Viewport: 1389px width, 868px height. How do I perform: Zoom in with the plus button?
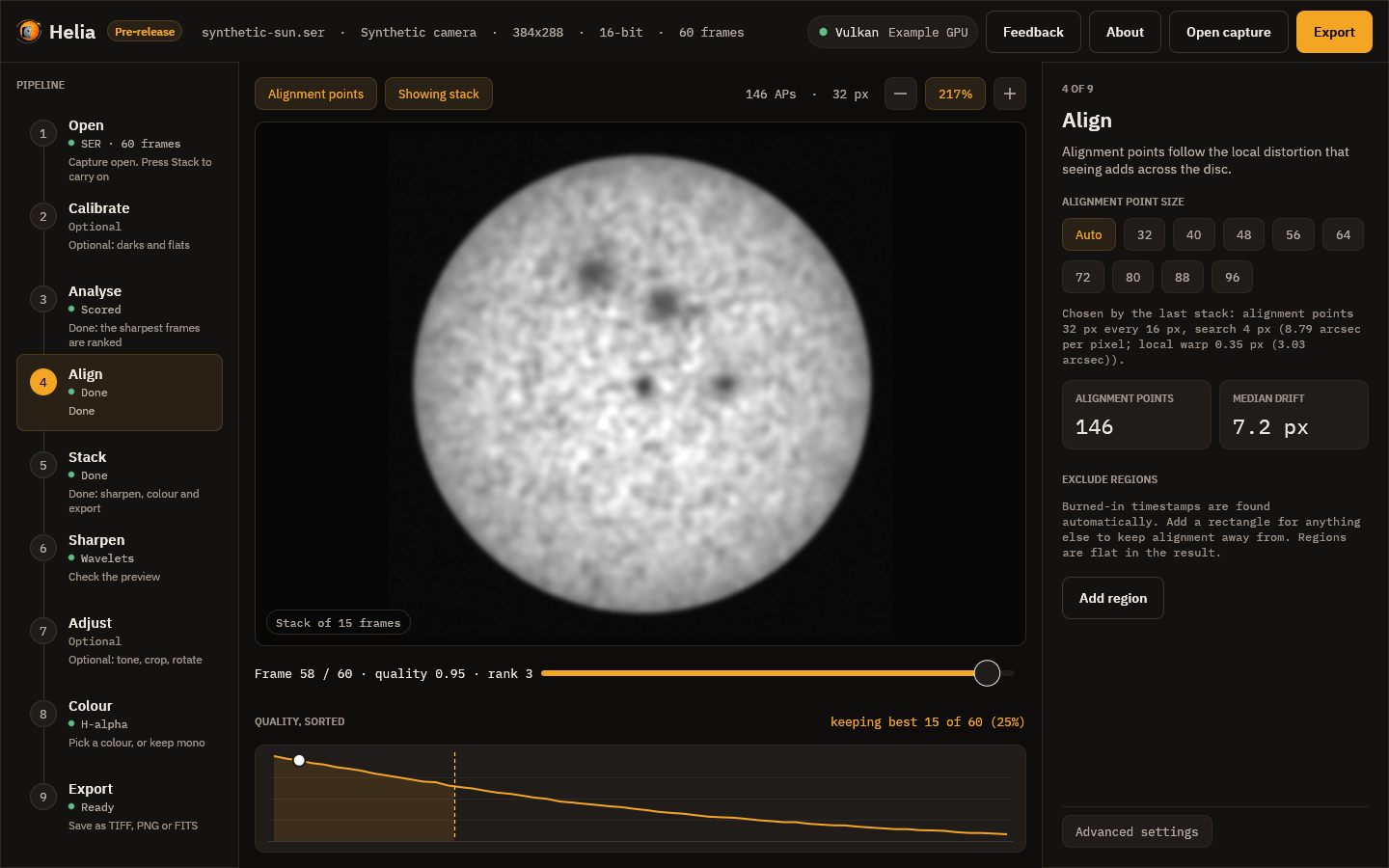pos(1009,94)
